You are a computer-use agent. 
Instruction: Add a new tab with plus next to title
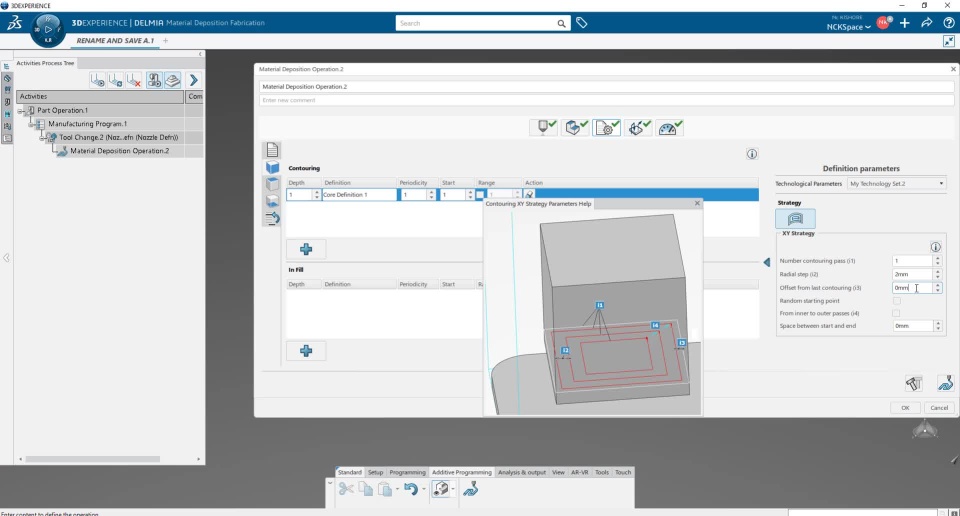tap(165, 40)
